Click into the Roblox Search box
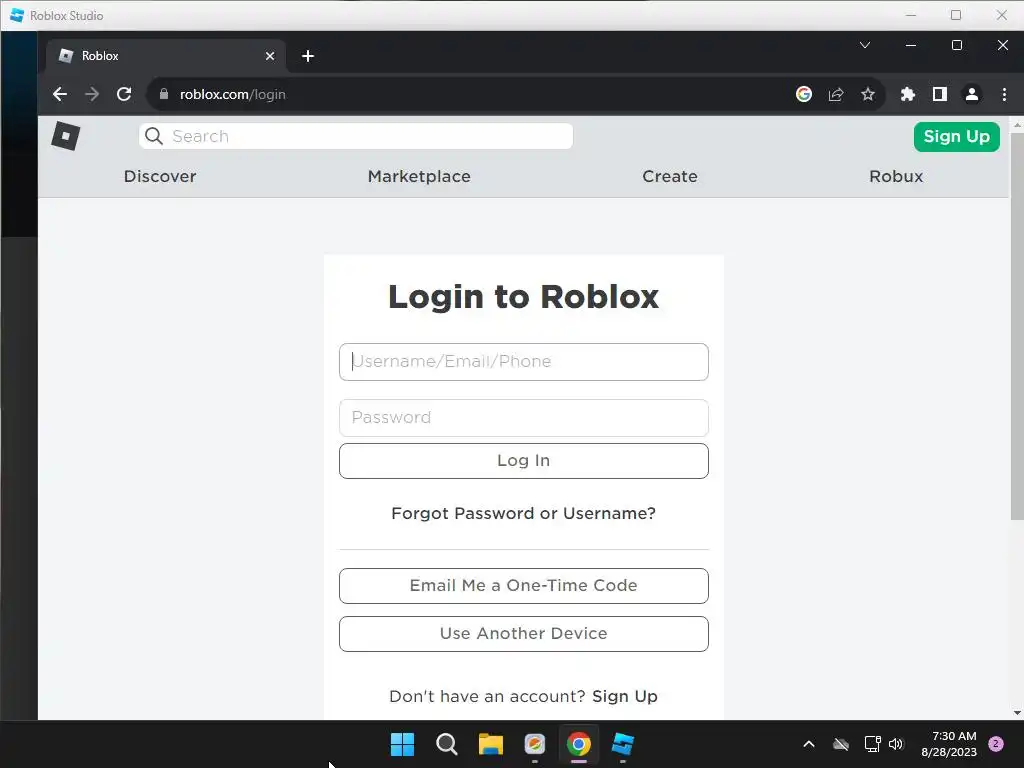Screen dimensions: 1024x768 (x=356, y=136)
